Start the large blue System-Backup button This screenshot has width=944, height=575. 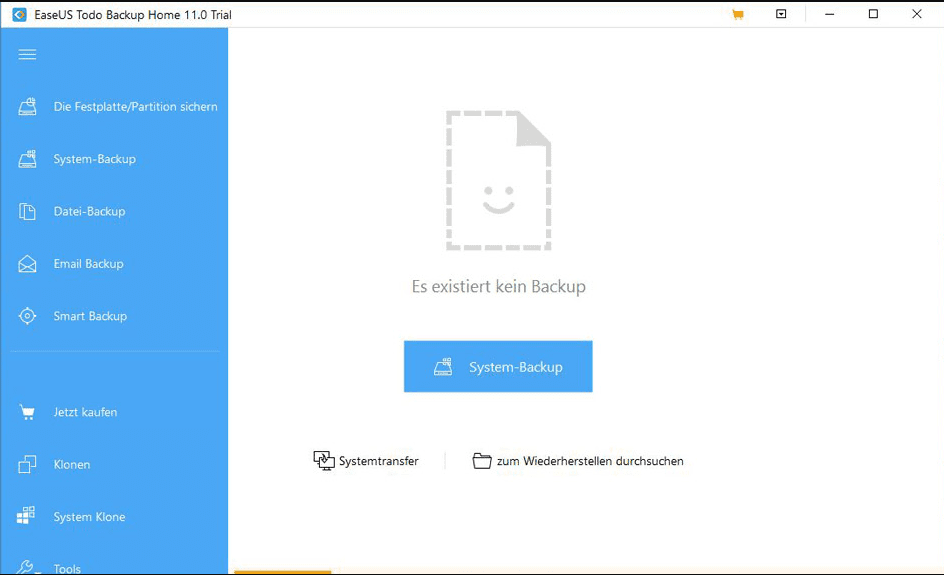(x=498, y=367)
